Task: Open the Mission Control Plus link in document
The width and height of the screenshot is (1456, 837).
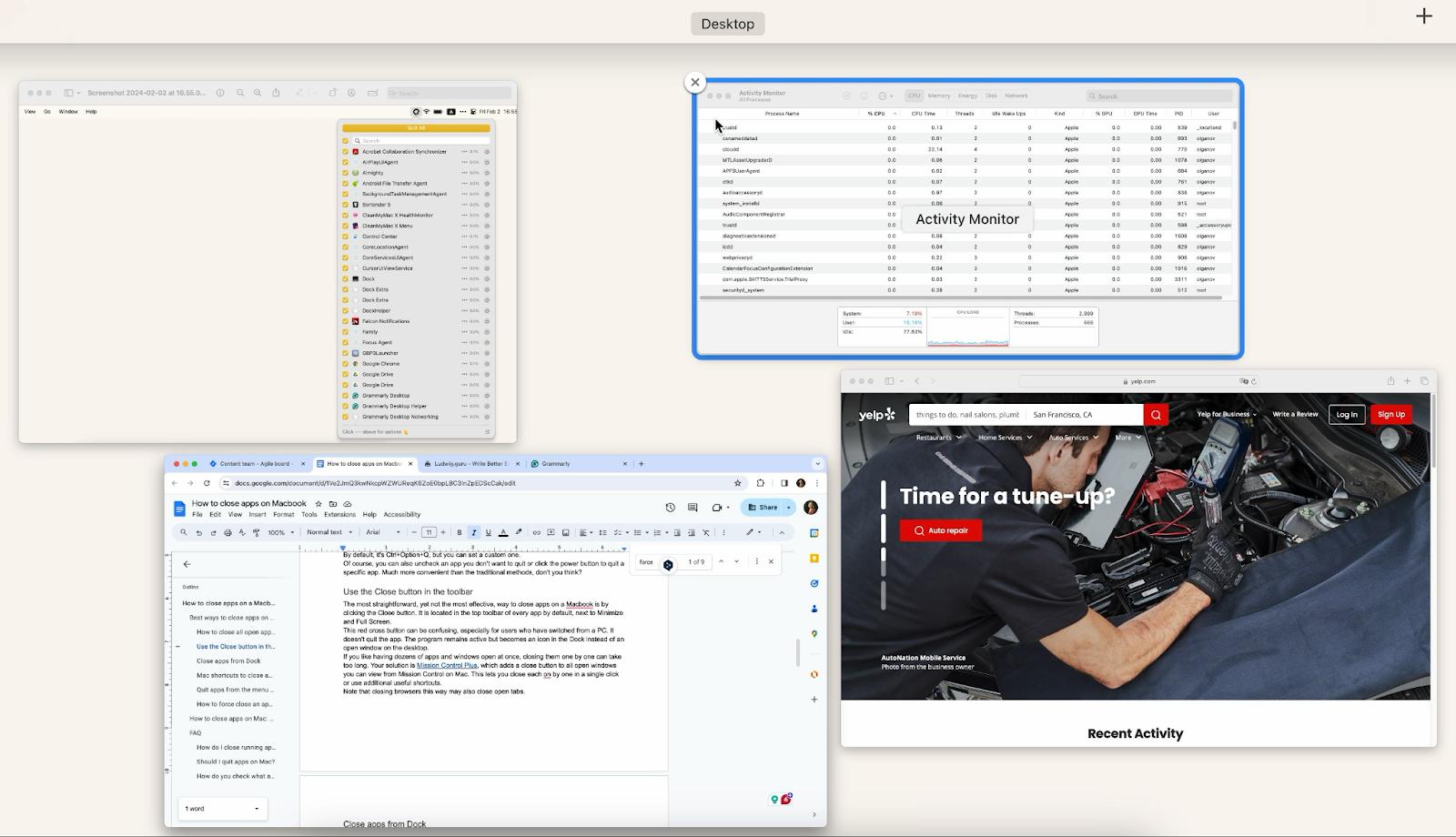Action: point(447,666)
